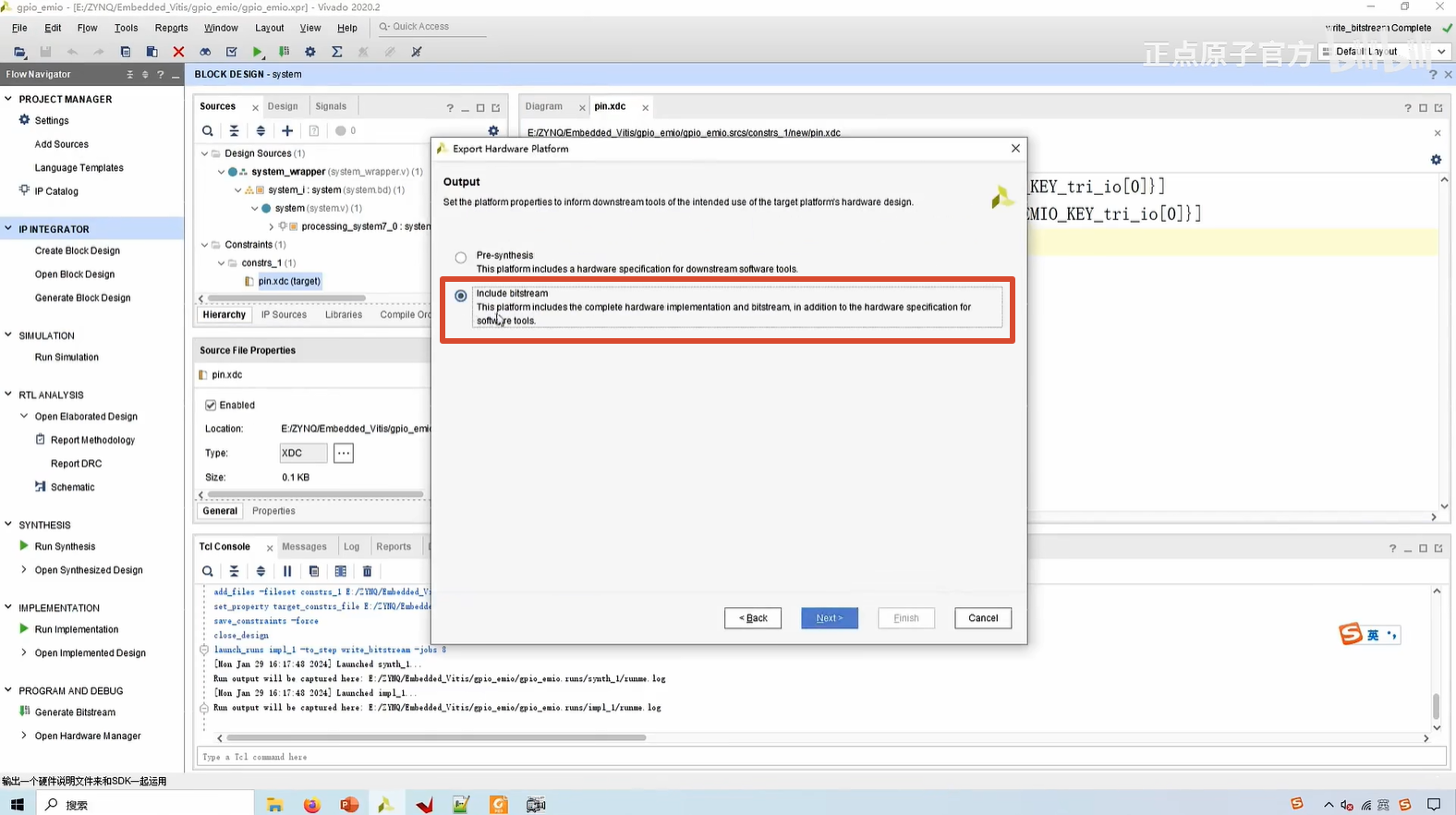The height and width of the screenshot is (815, 1456).
Task: Open the Tools menu
Action: (126, 28)
